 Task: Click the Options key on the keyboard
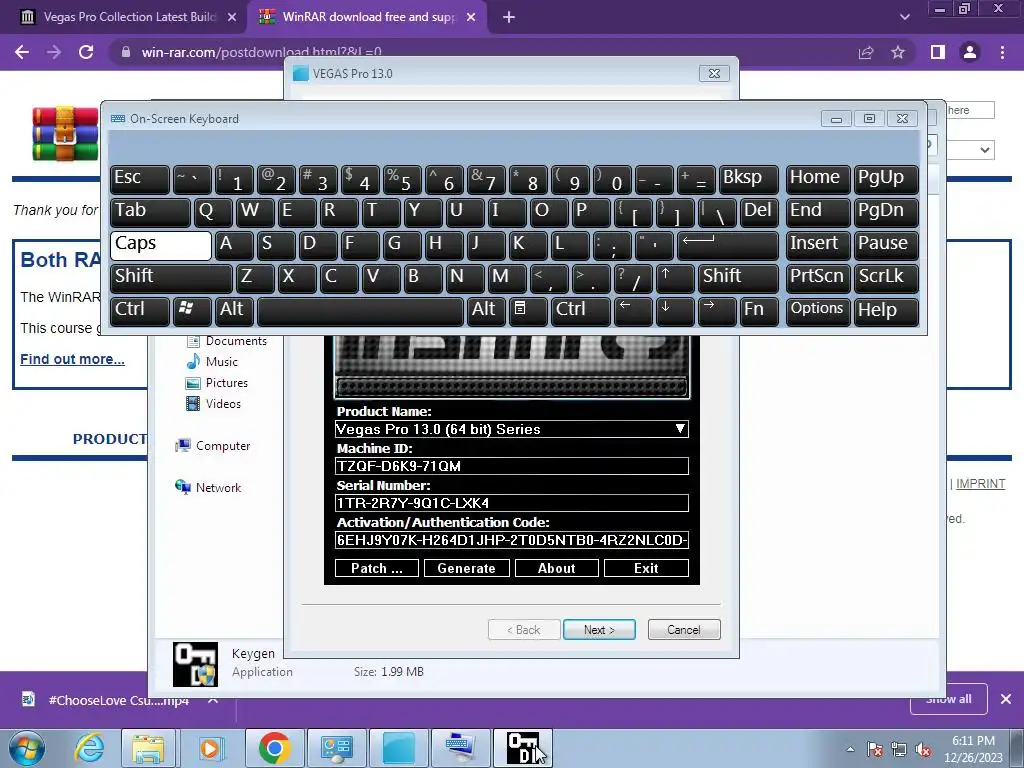(818, 312)
